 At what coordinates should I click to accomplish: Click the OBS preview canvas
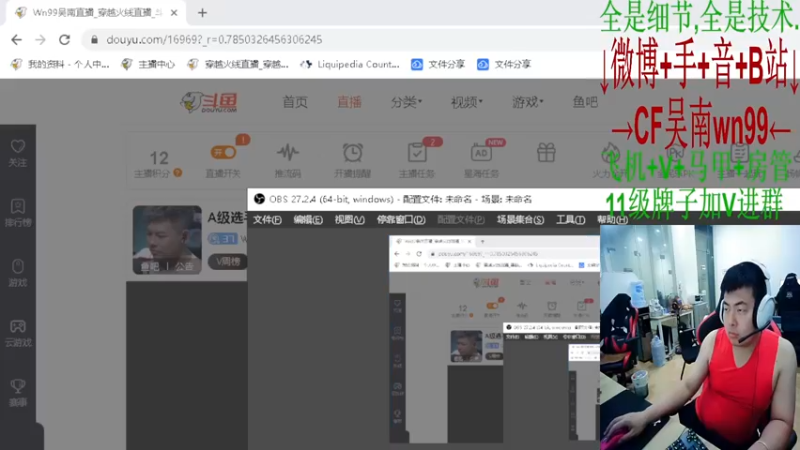click(494, 339)
